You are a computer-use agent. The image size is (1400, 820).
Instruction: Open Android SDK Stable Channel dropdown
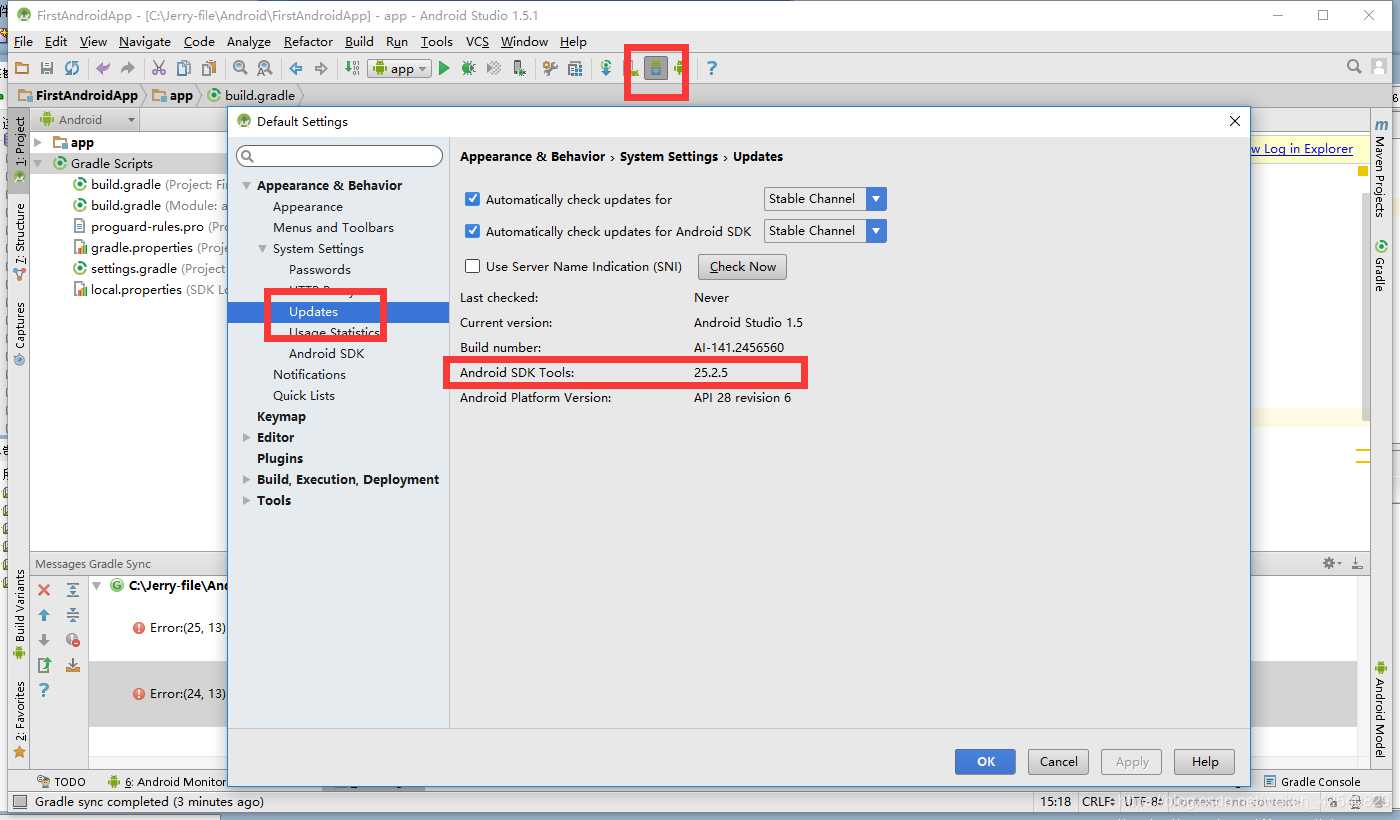click(x=825, y=231)
